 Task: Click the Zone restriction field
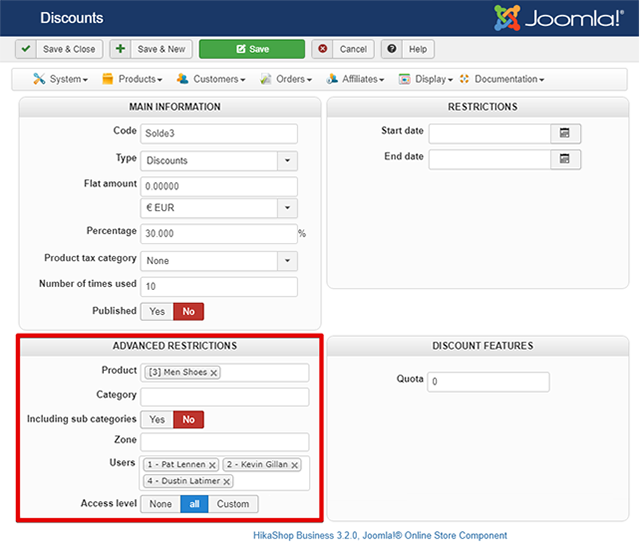point(224,442)
